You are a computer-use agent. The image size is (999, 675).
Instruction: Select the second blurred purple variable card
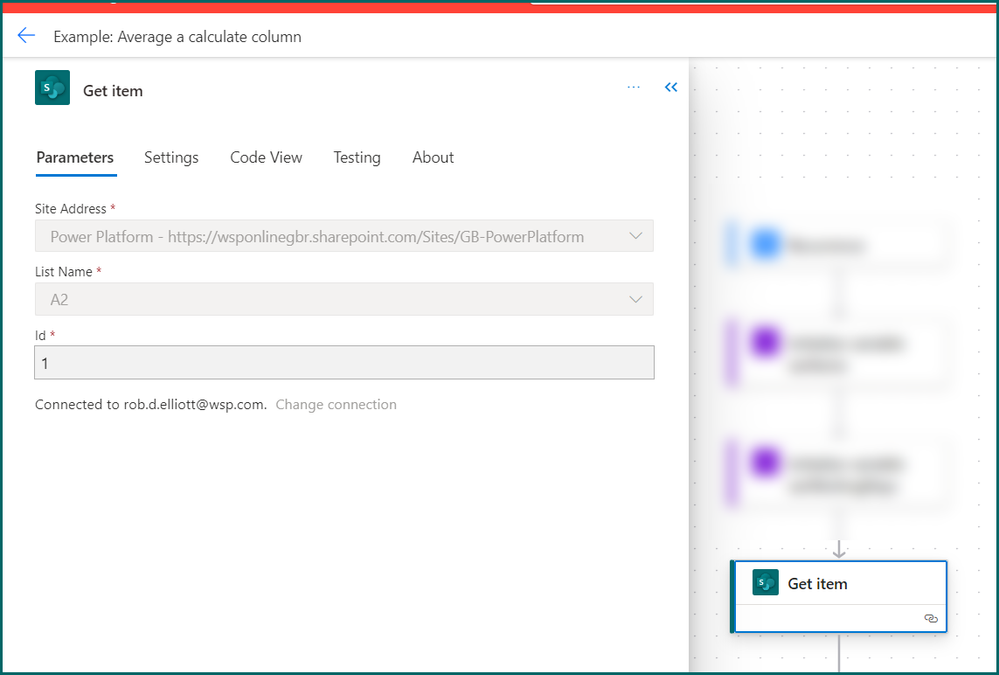(838, 474)
